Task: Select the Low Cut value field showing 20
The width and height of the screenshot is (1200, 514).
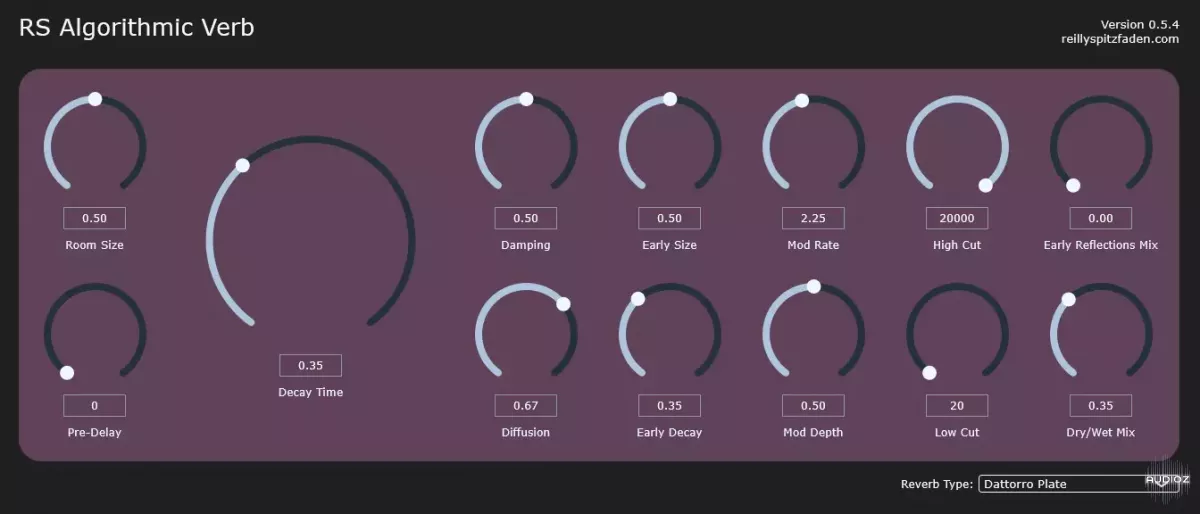Action: (957, 406)
